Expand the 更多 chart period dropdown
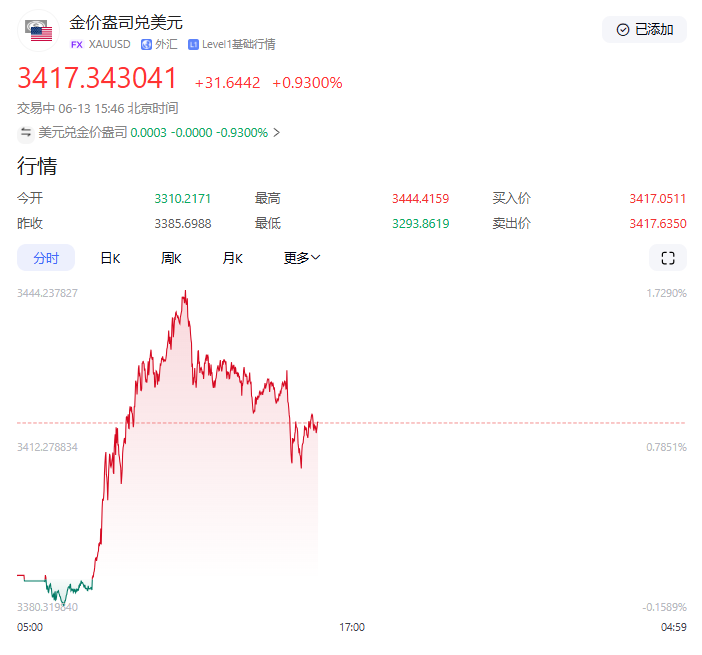Image resolution: width=702 pixels, height=655 pixels. [x=301, y=258]
